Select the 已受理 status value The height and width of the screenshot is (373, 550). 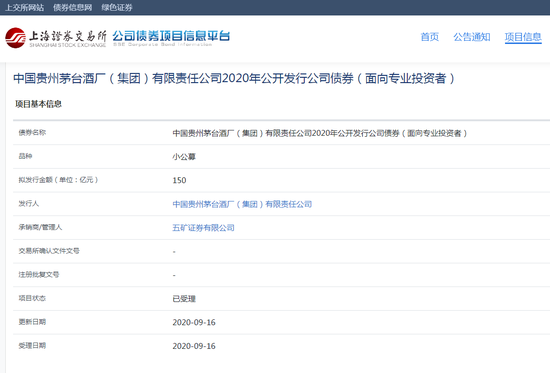point(184,299)
